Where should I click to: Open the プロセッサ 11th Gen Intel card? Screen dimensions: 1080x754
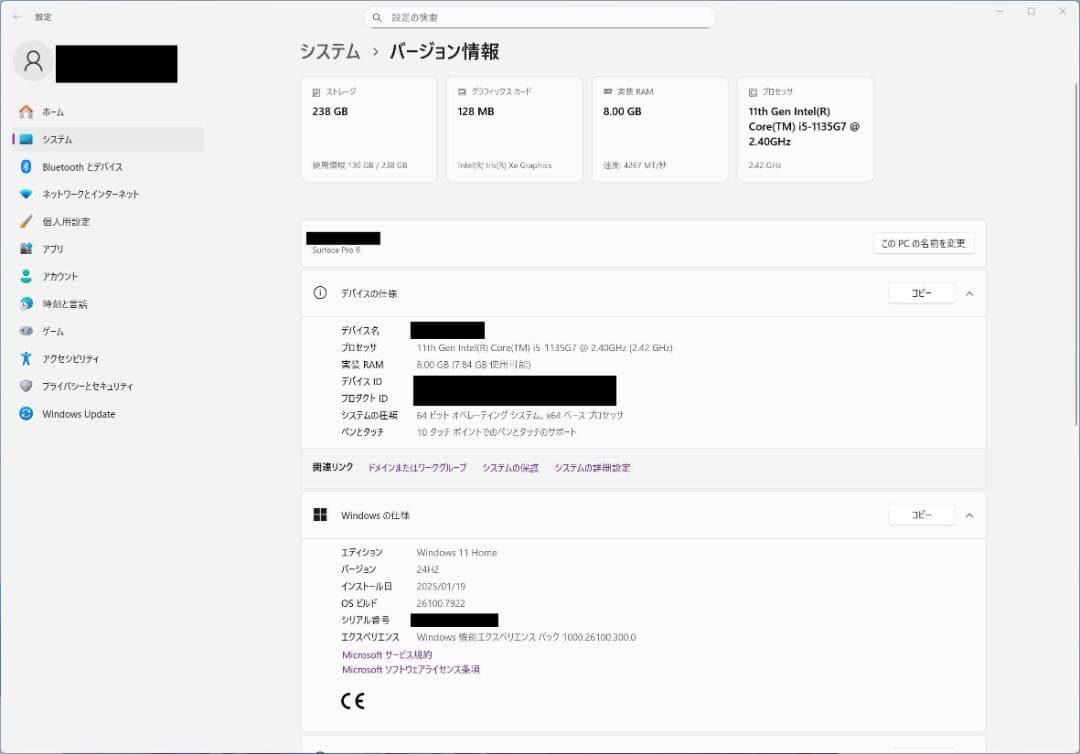tap(805, 129)
